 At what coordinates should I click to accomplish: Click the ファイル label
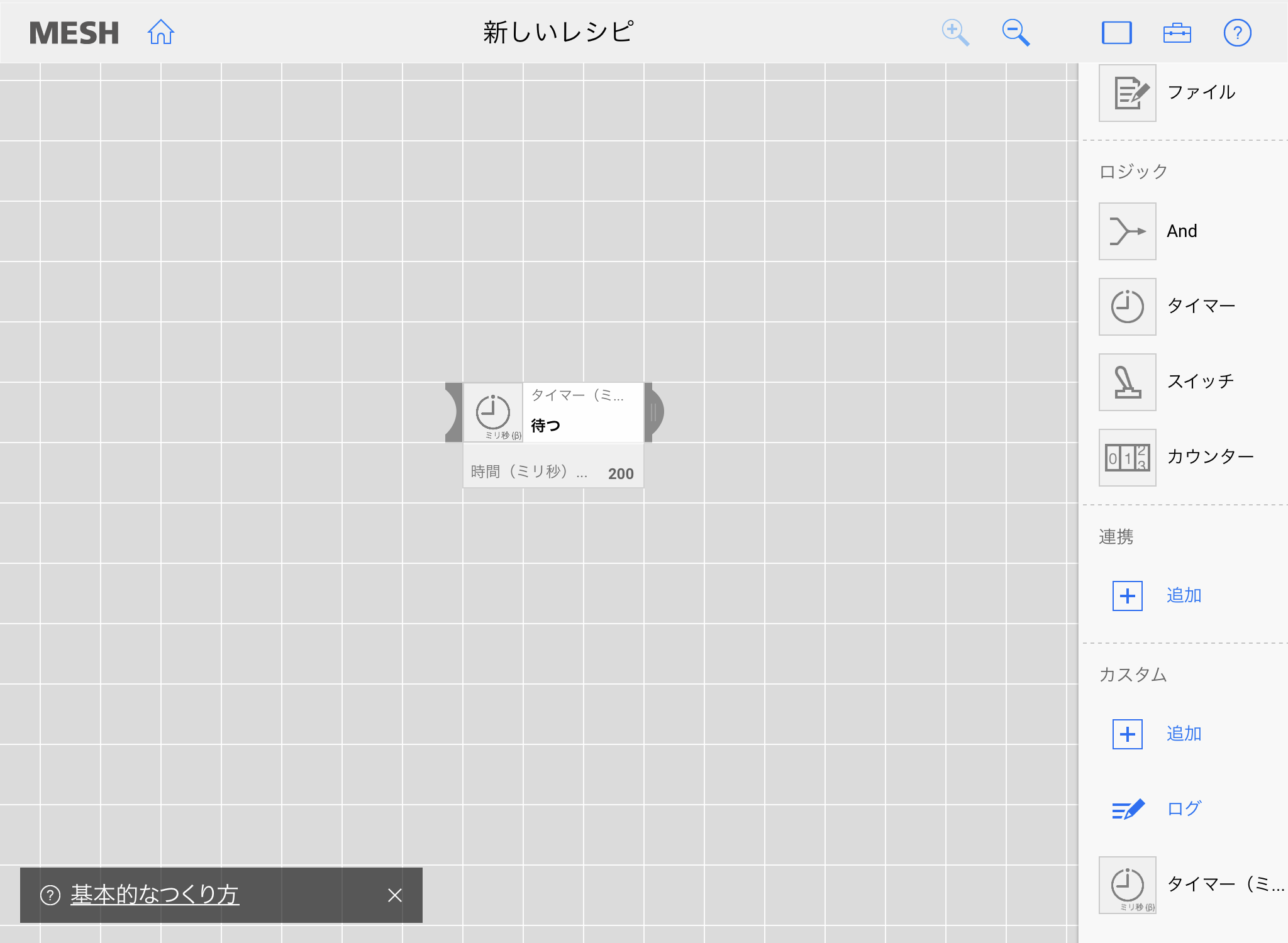click(x=1201, y=92)
